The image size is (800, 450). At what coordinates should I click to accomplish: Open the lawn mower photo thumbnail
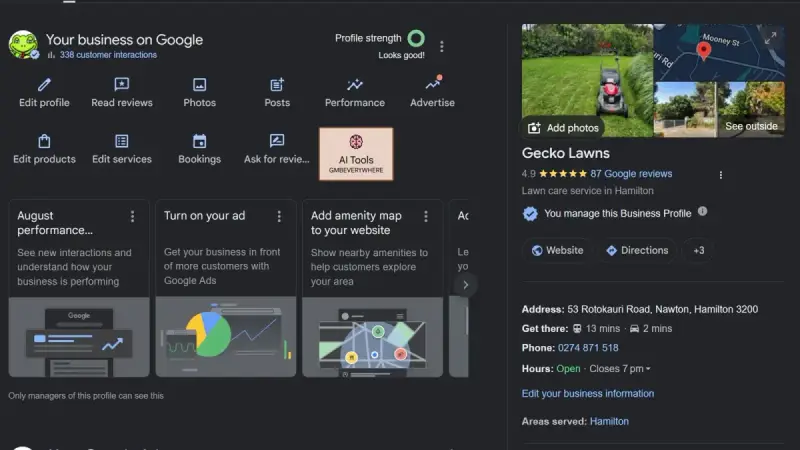[587, 80]
